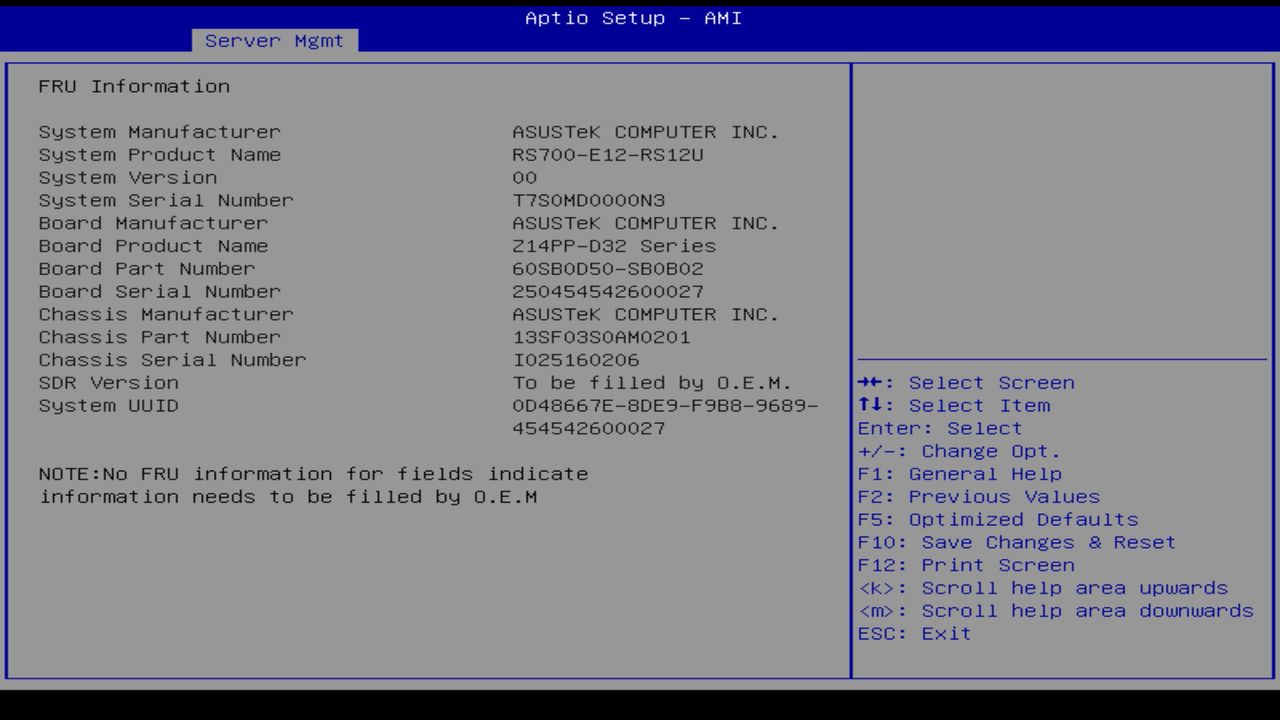Select the Board Serial Number row
This screenshot has width=1280, height=720.
(x=159, y=291)
